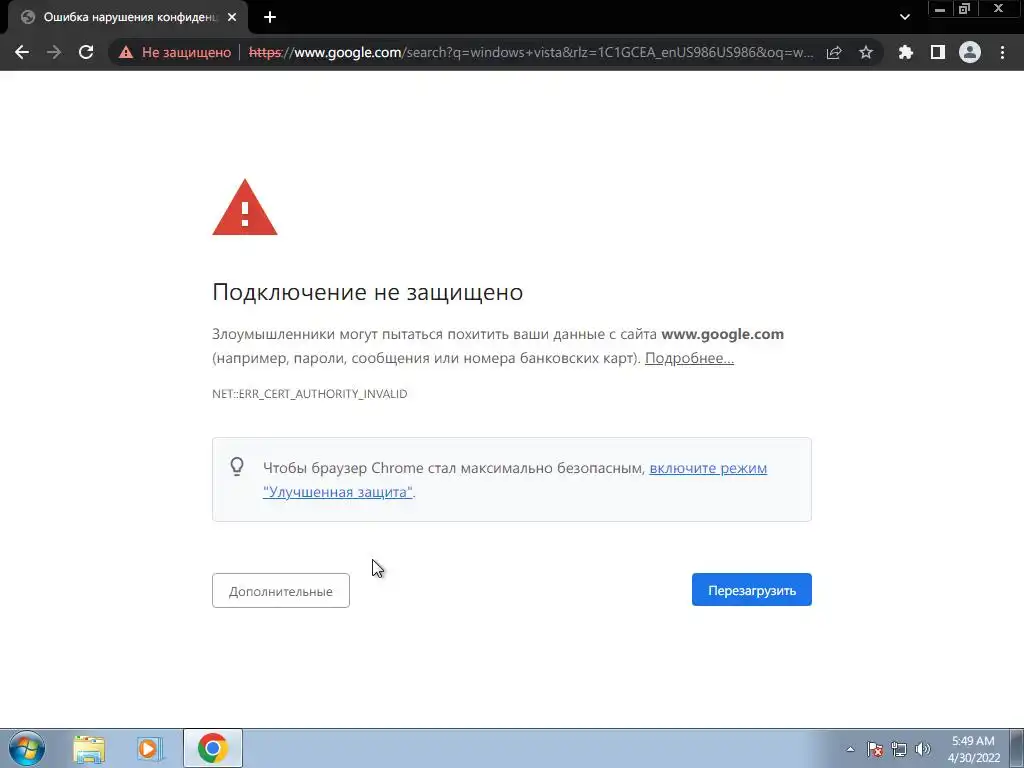Click the large red warning triangle
Viewport: 1024px width, 768px height.
[x=245, y=208]
